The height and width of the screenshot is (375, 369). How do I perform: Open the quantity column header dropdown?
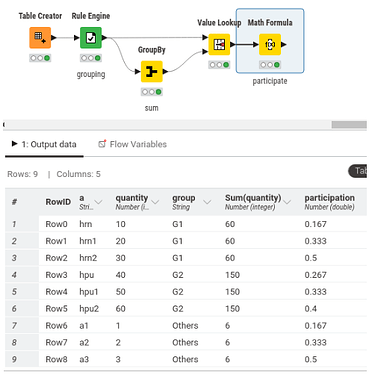(x=155, y=202)
